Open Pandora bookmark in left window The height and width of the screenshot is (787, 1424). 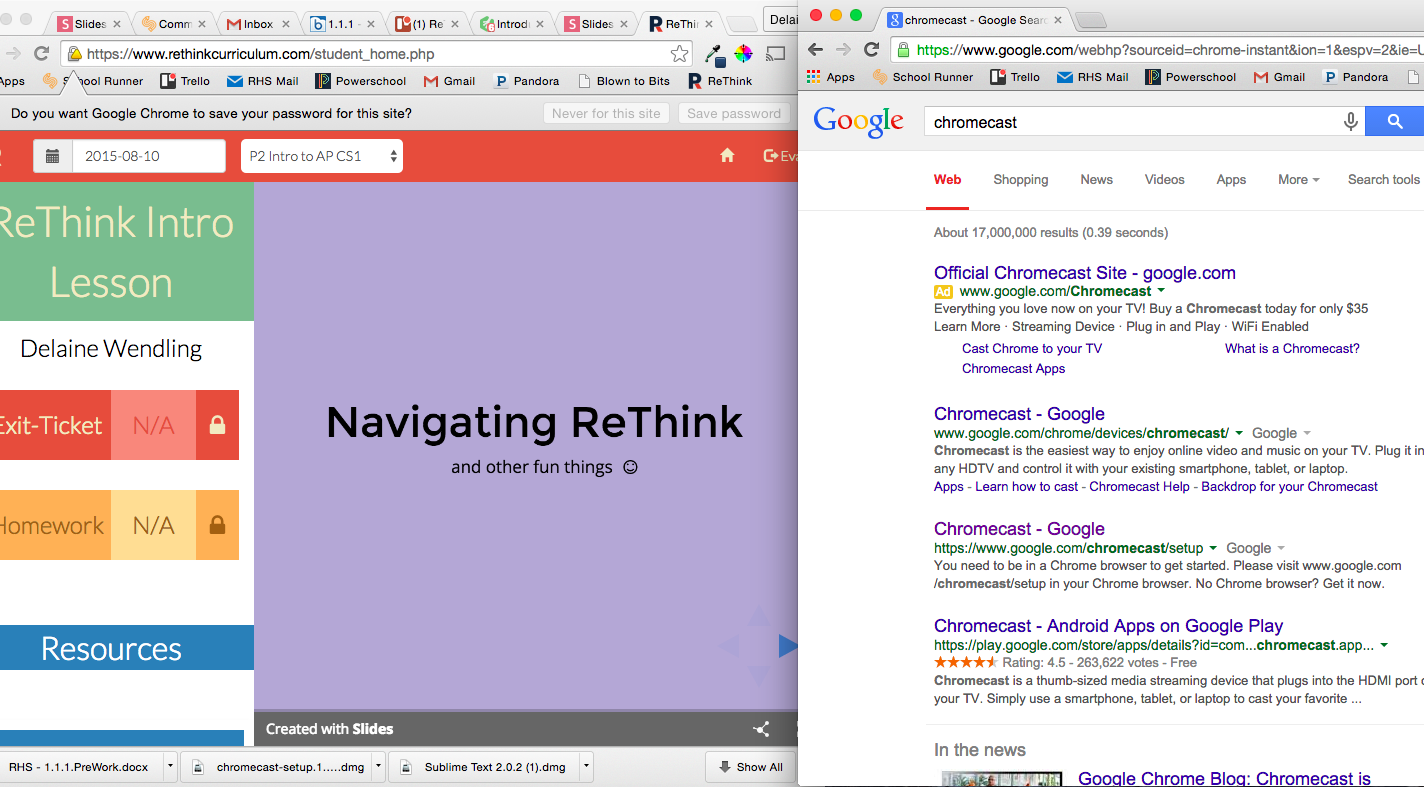[527, 81]
